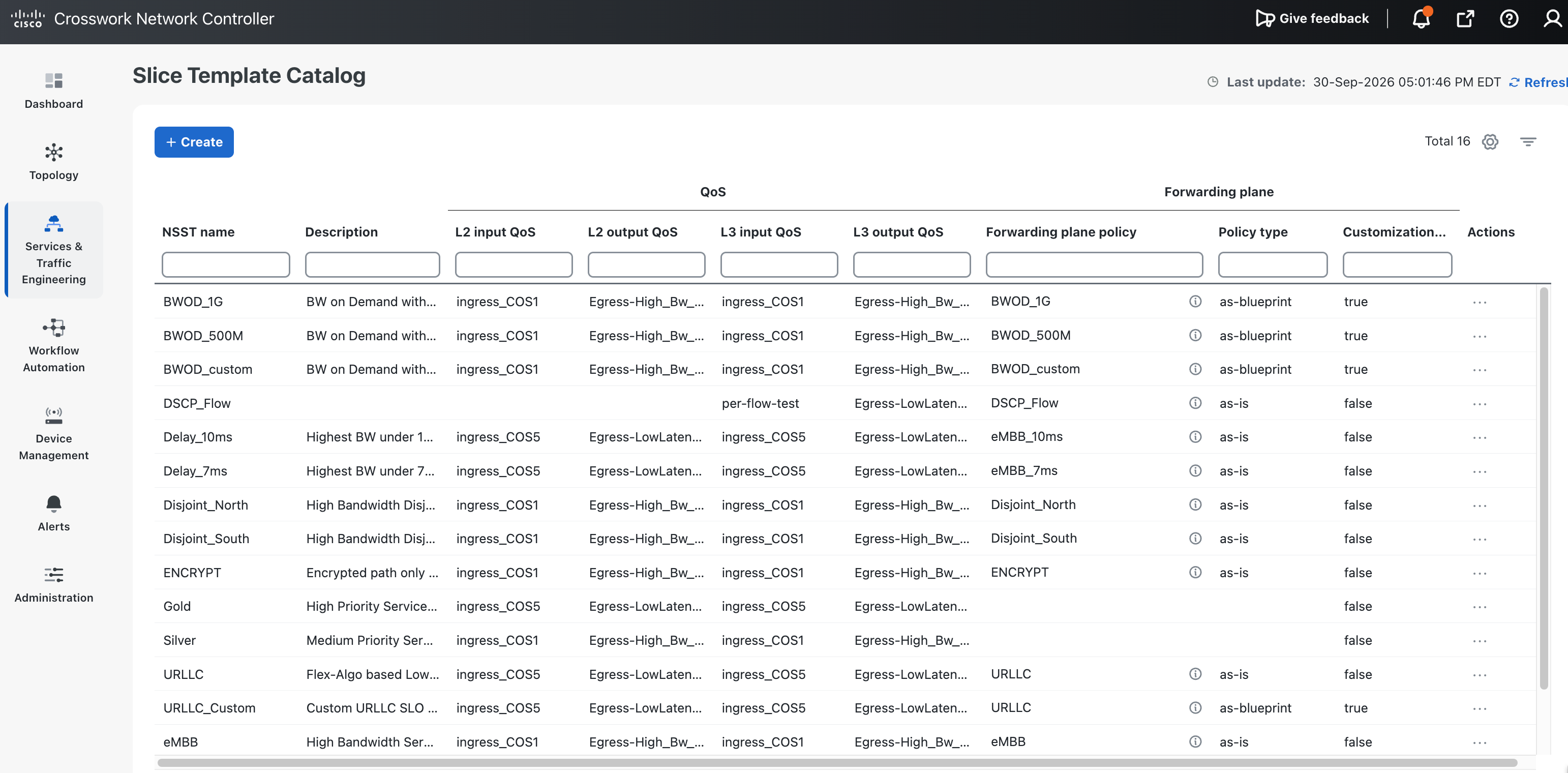Open actions menu for ENCRYPT row

coord(1480,573)
